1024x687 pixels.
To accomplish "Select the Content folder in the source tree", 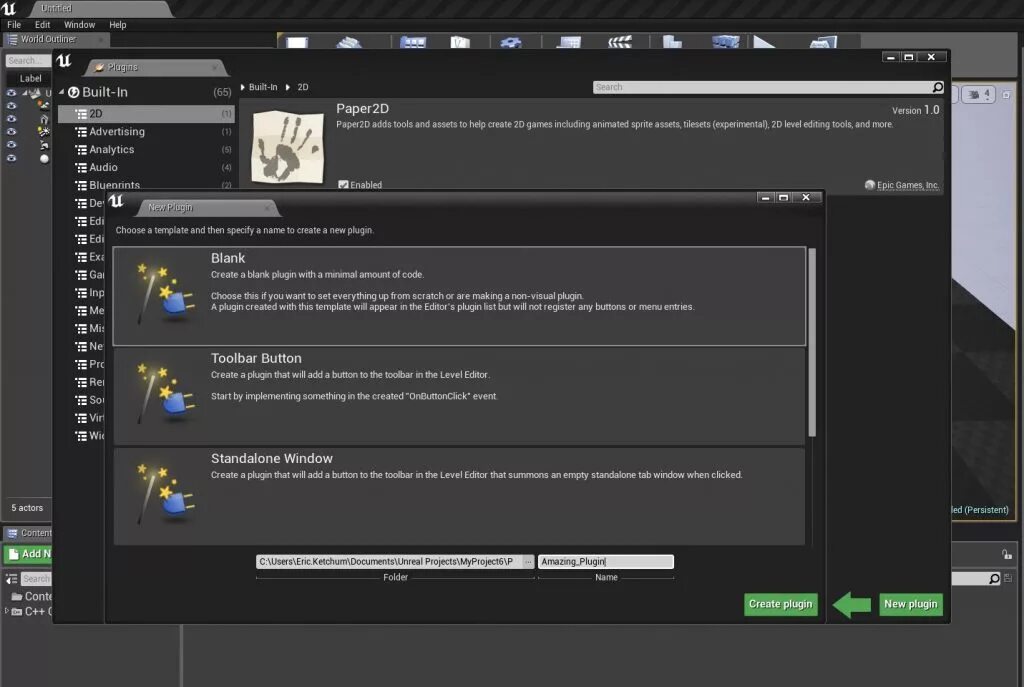I will pos(31,596).
